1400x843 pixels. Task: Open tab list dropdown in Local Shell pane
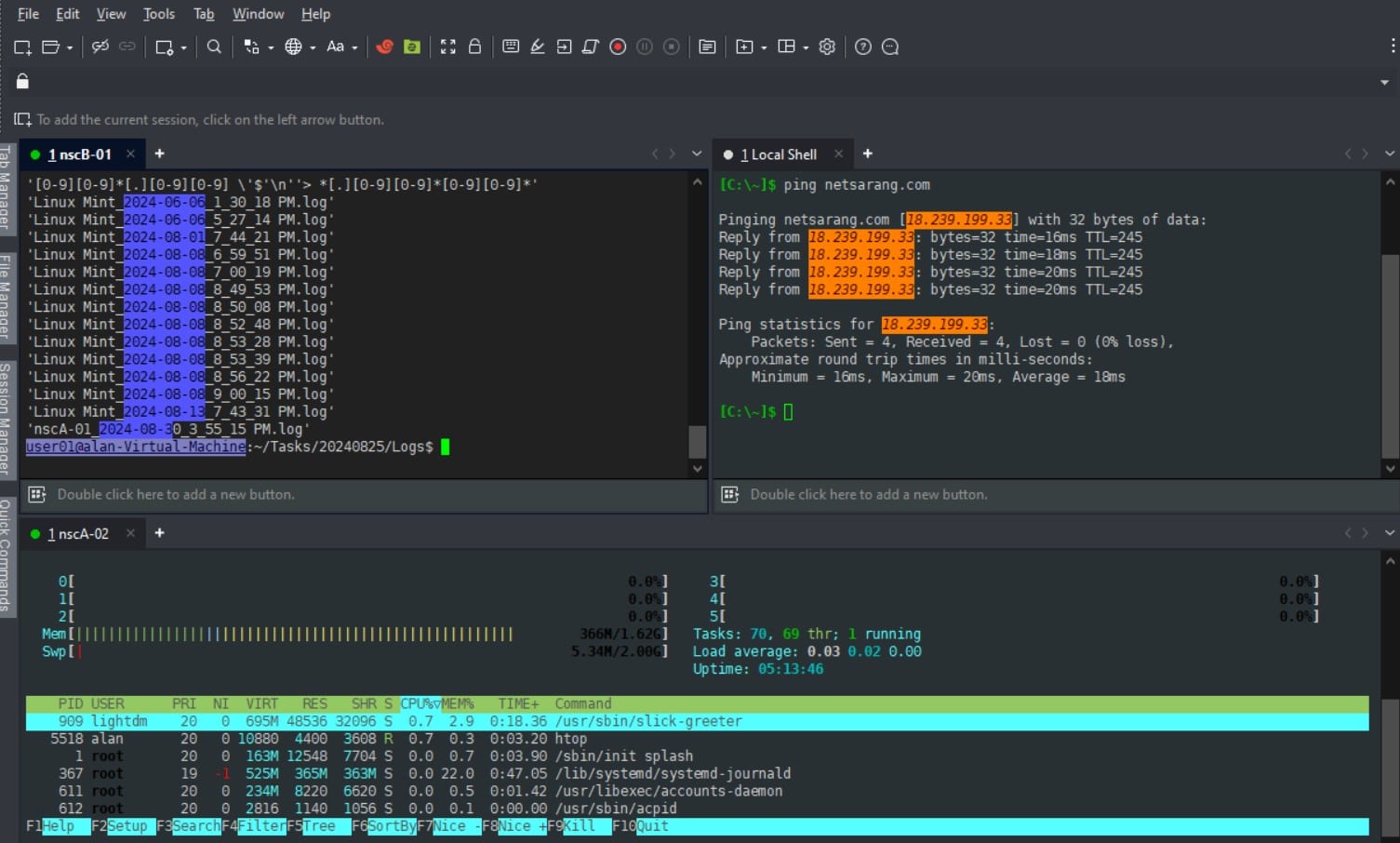(x=1390, y=154)
